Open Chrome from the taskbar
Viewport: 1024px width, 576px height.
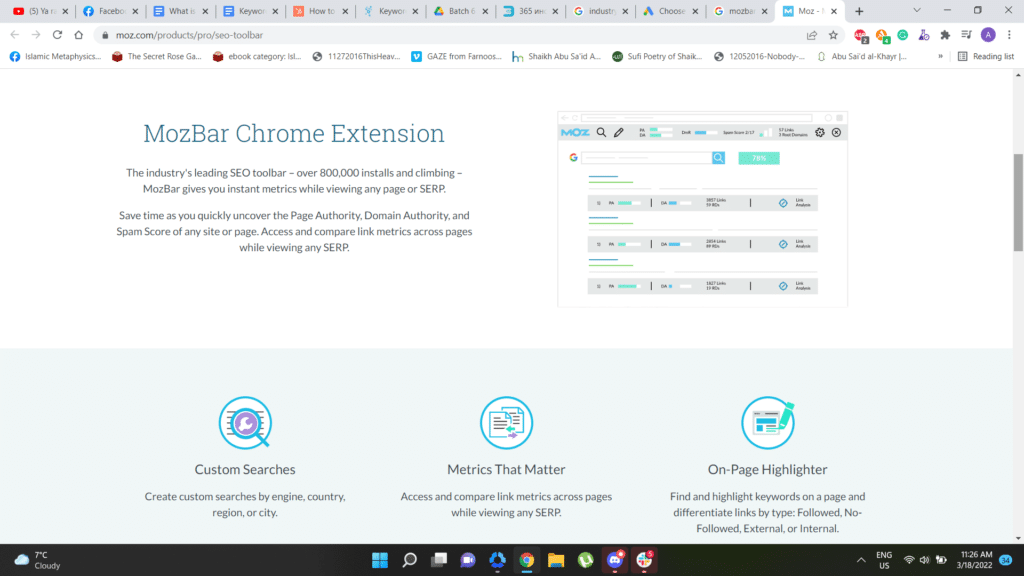[526, 560]
